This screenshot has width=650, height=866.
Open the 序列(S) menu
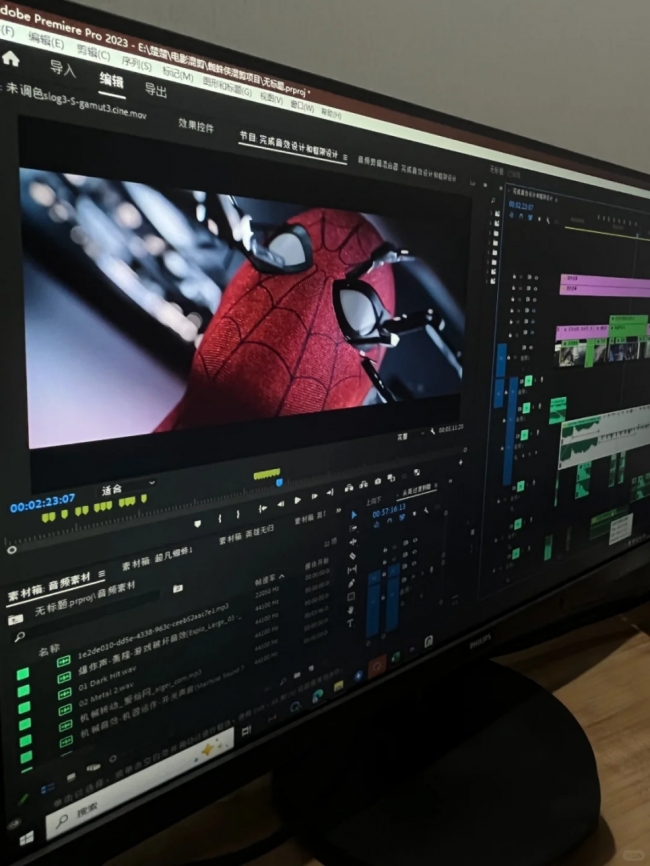134,65
